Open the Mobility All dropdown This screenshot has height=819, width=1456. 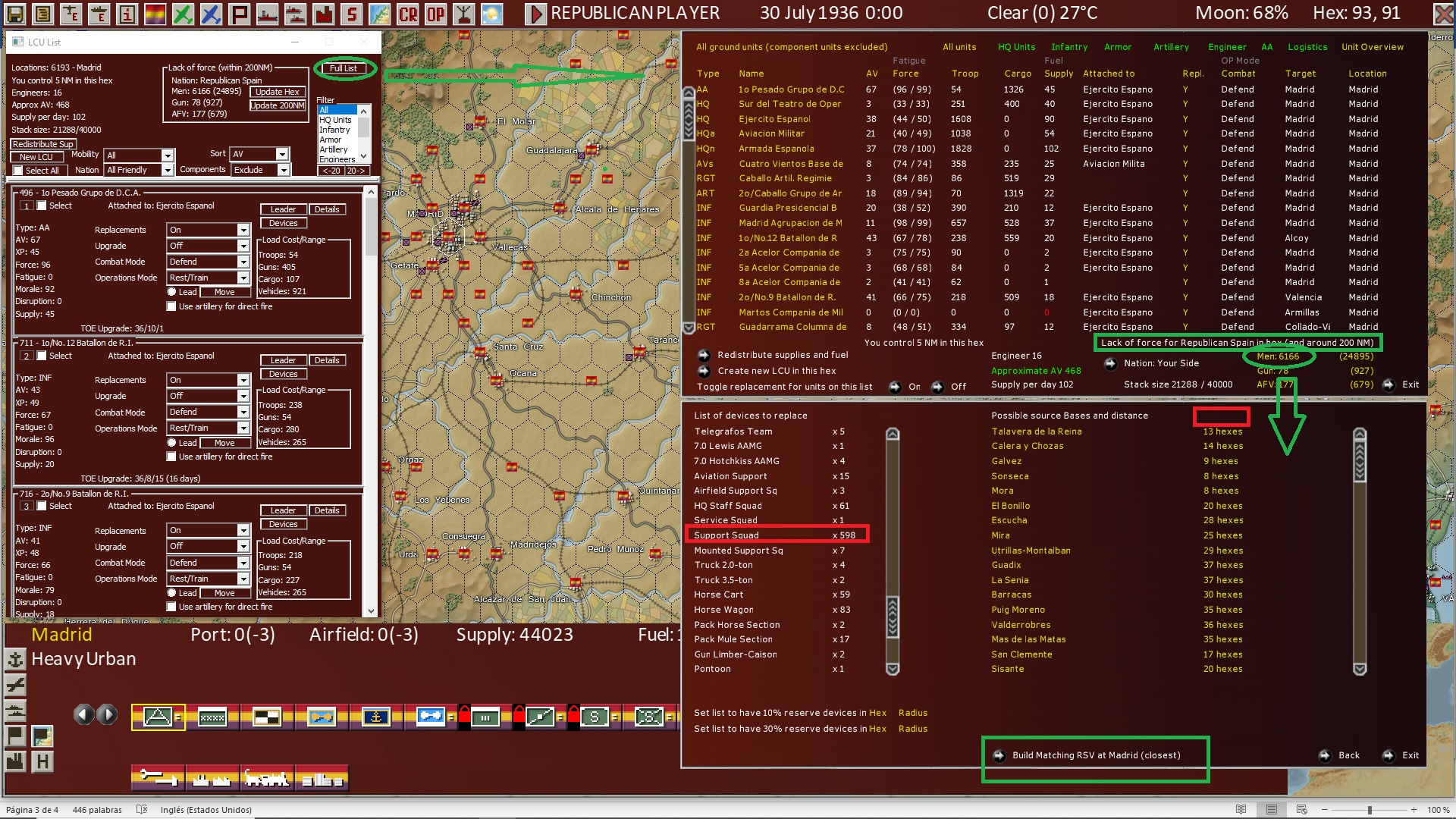(139, 155)
